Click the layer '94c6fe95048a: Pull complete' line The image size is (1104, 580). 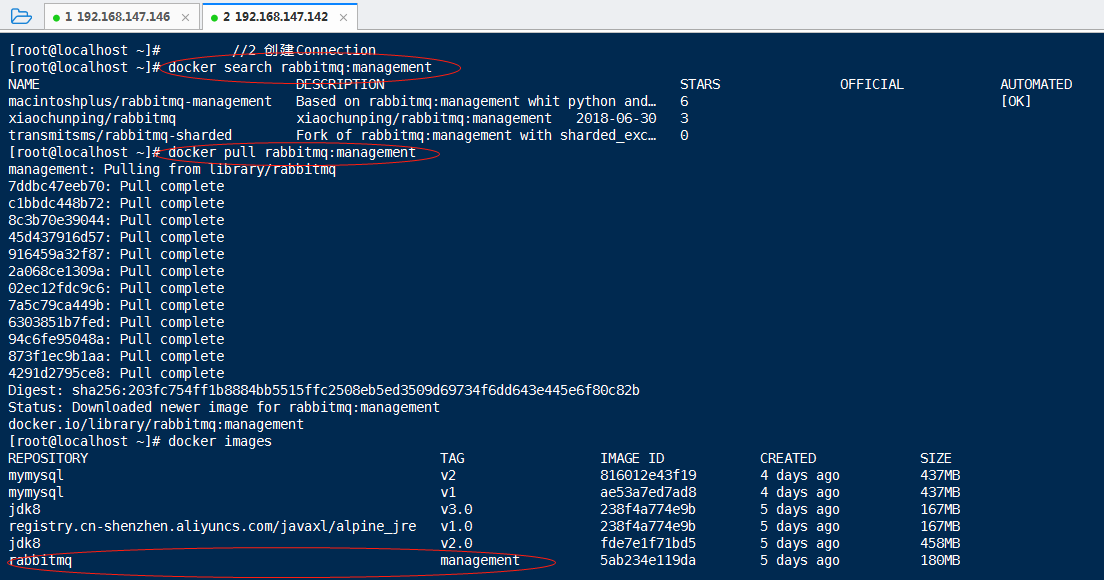[116, 339]
